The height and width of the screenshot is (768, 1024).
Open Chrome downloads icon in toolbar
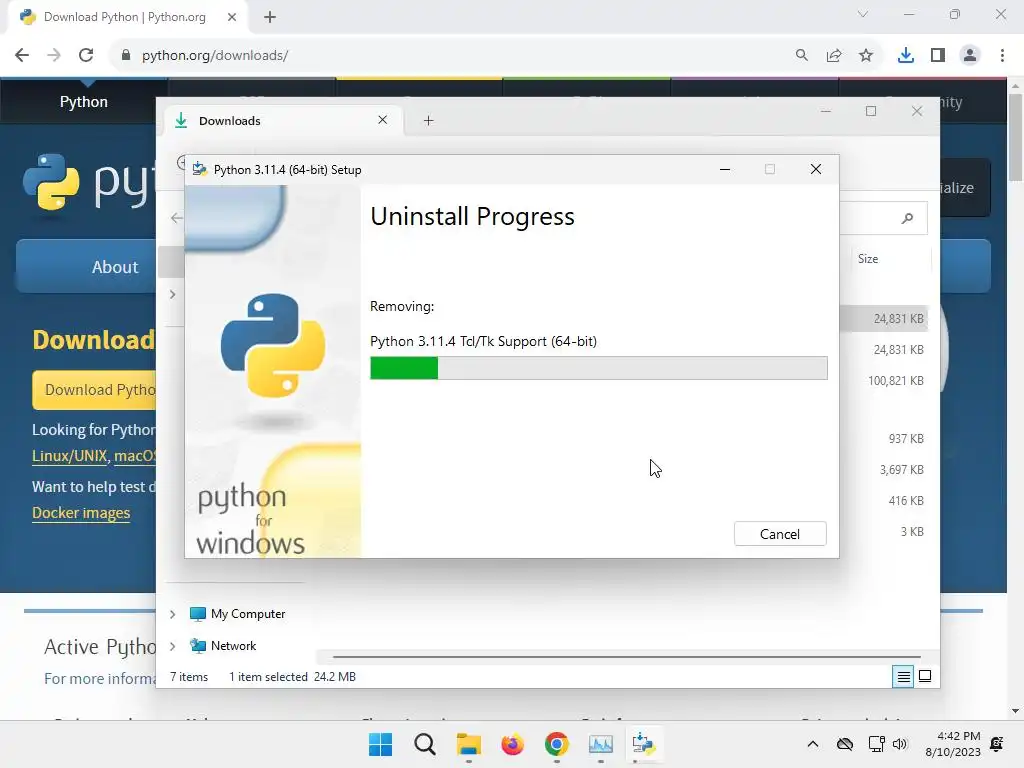[x=905, y=55]
